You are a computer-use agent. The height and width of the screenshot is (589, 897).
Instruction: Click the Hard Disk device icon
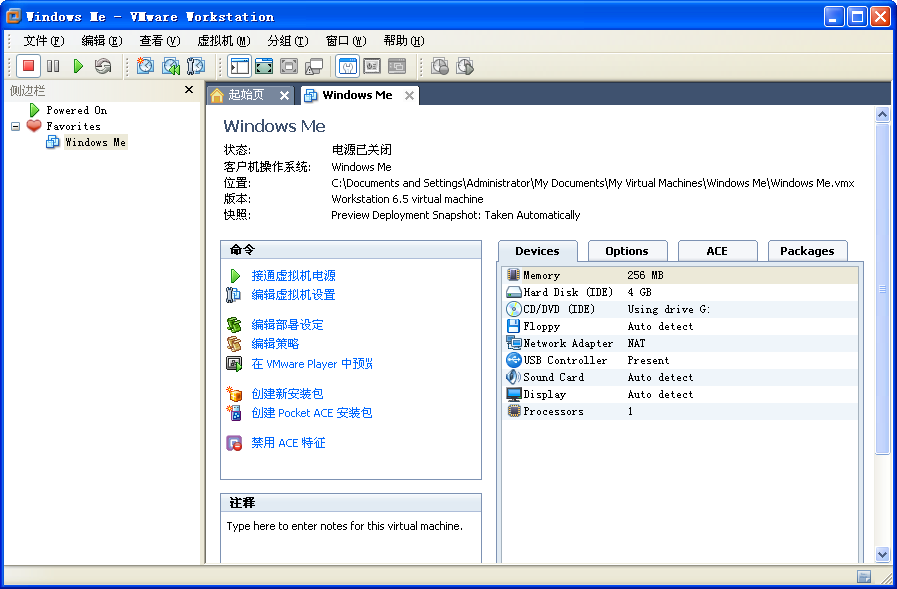coord(514,292)
